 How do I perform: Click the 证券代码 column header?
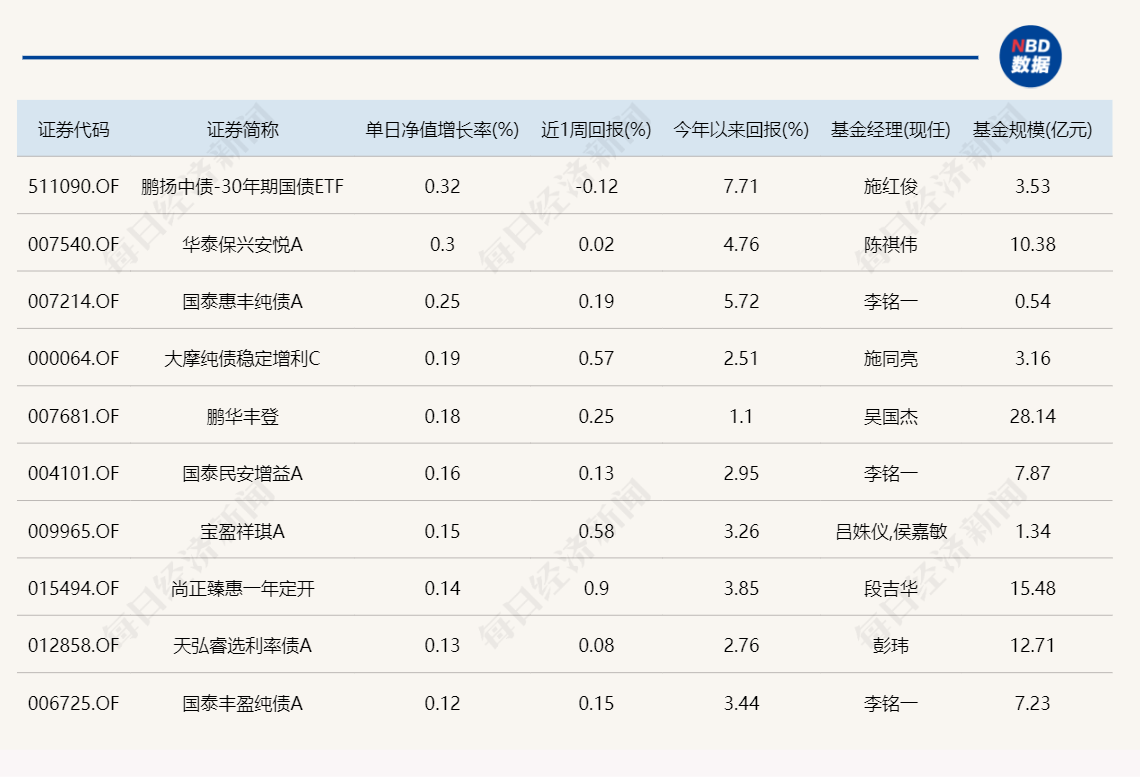[73, 129]
